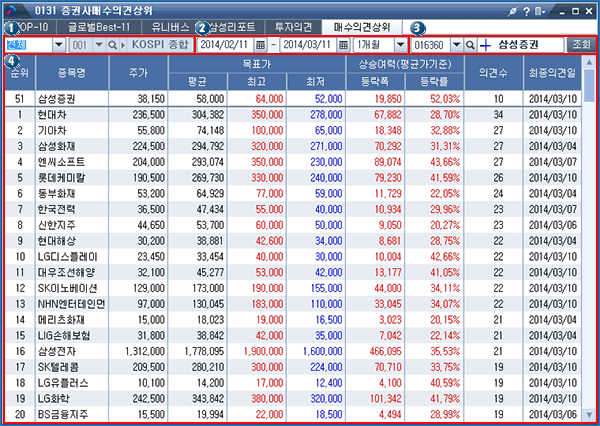
Task: Open end date calendar picker
Action: [x=343, y=45]
